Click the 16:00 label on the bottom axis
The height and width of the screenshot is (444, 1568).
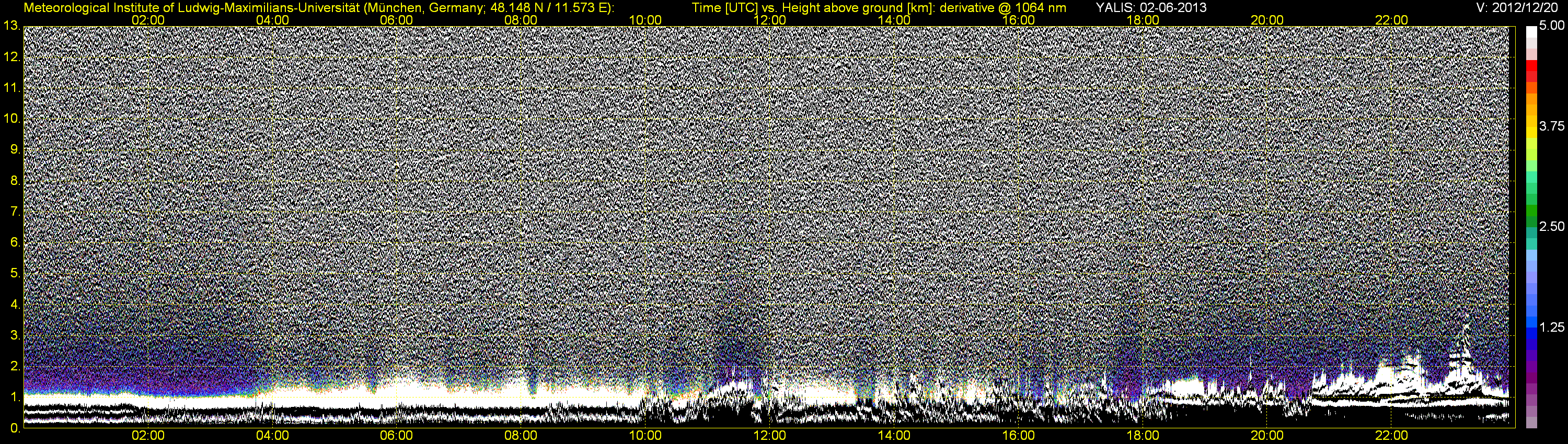[1019, 436]
